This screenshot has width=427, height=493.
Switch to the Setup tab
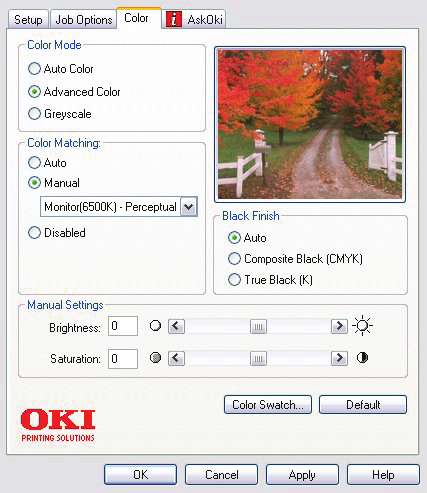(x=28, y=19)
